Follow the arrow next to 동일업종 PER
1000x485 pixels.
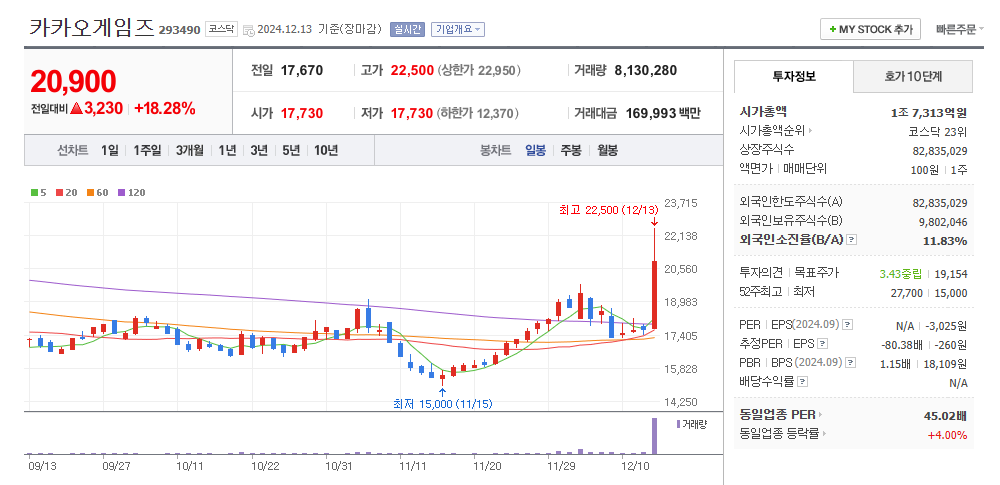coord(821,415)
